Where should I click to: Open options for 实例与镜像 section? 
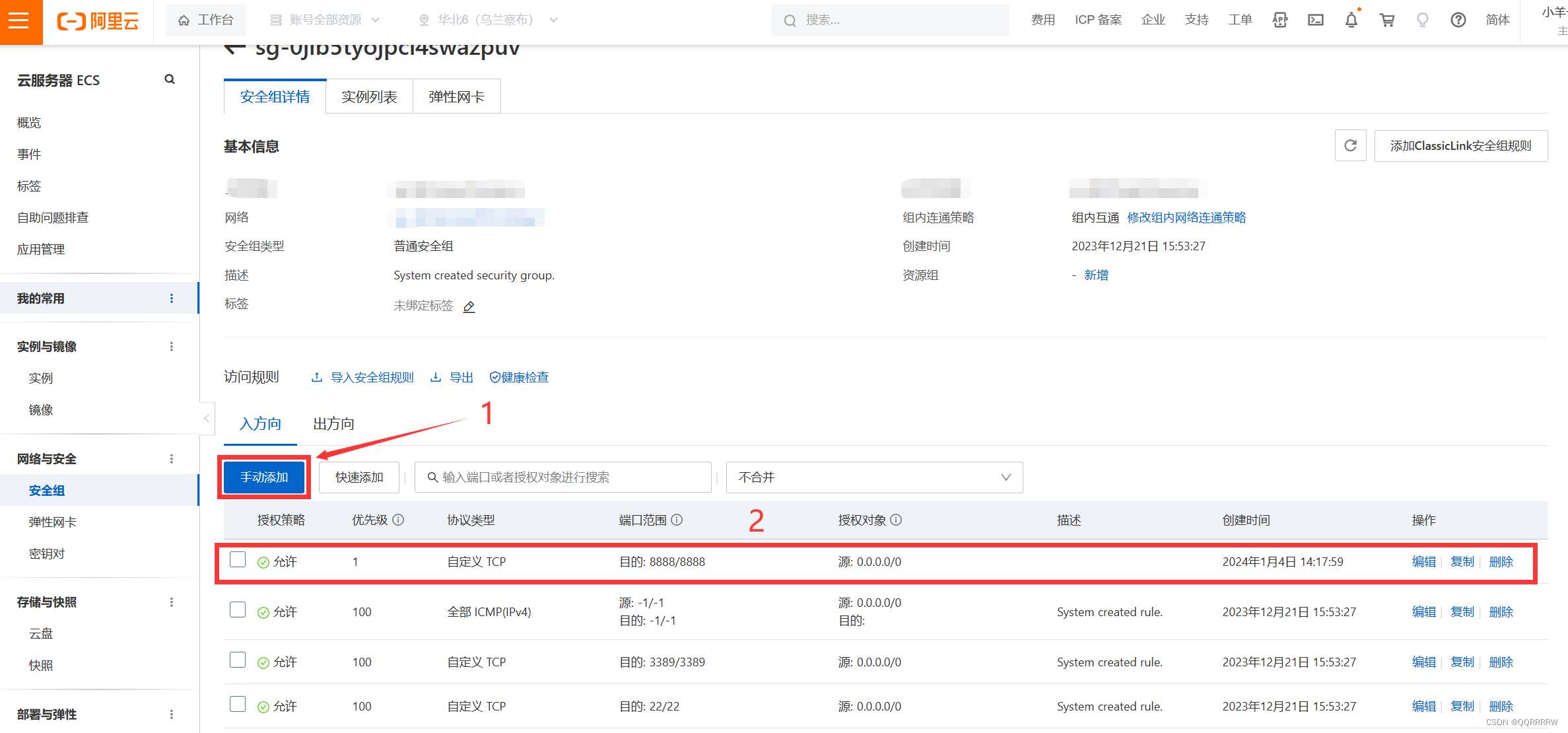coord(172,347)
